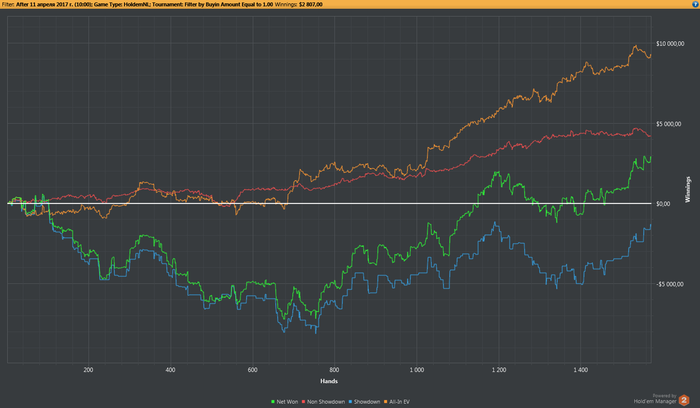Click the 1 200 hands x-axis tick label
The width and height of the screenshot is (700, 408).
pyautogui.click(x=499, y=370)
